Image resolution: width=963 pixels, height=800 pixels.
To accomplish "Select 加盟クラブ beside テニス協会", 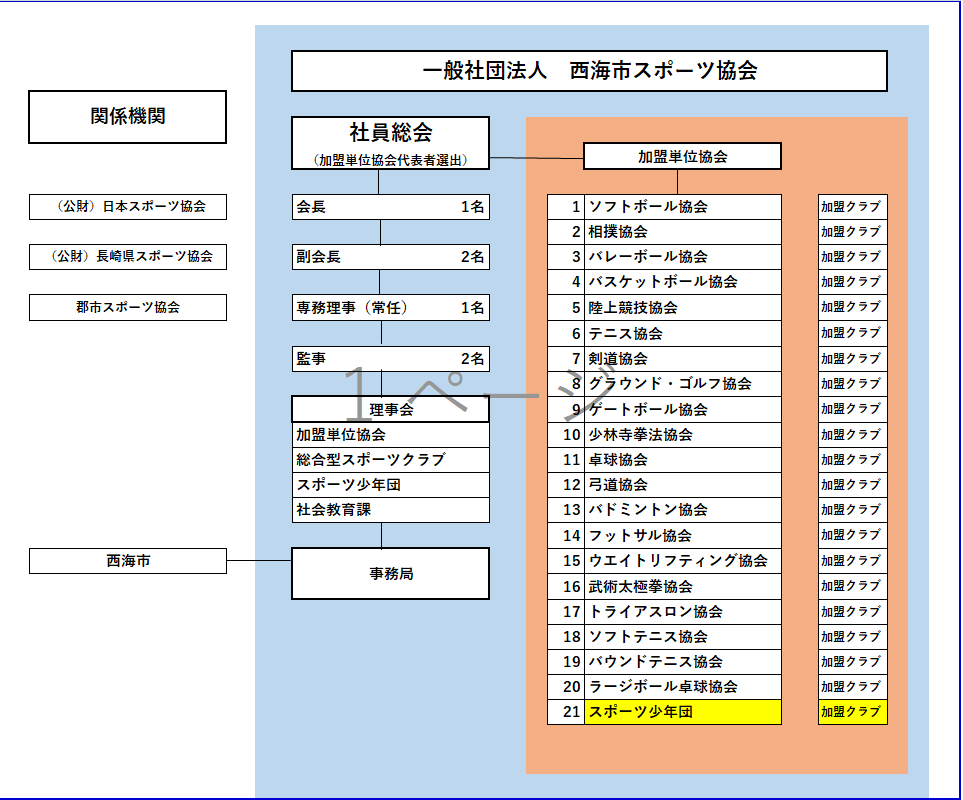I will (852, 333).
